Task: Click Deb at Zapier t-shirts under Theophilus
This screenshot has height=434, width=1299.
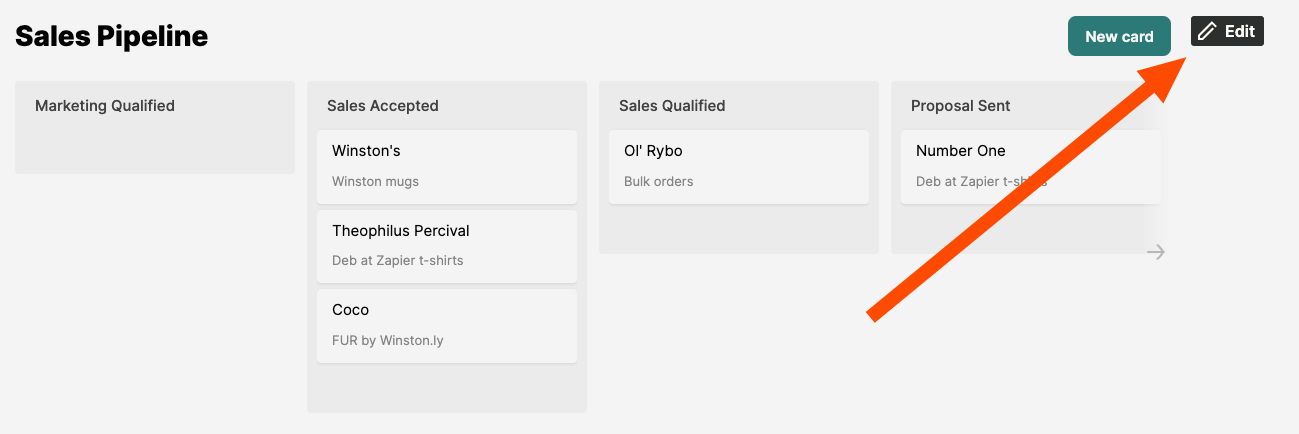Action: 398,260
